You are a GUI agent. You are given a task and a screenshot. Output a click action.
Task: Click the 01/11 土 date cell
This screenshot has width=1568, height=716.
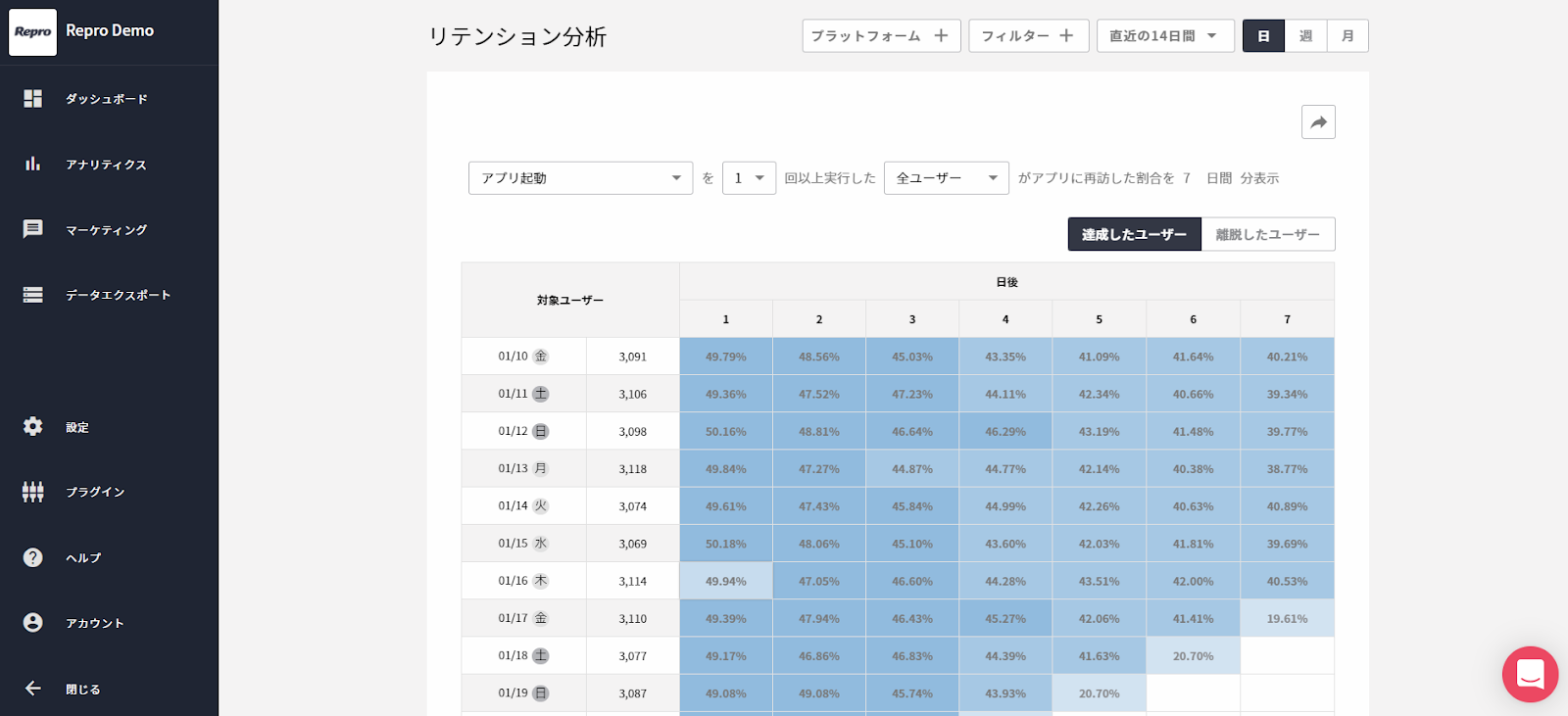pyautogui.click(x=523, y=394)
